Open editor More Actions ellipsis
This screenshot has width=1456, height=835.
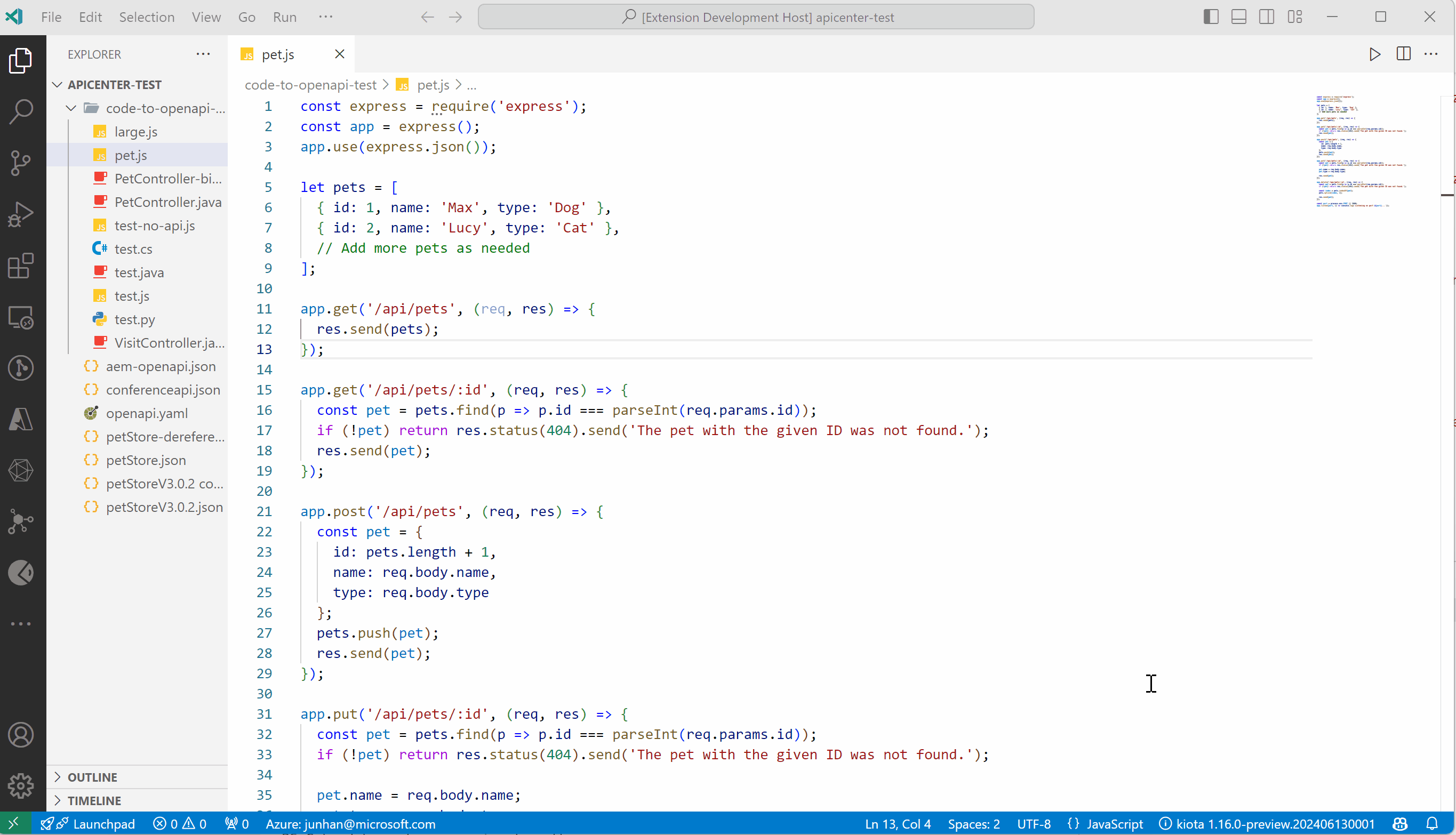pyautogui.click(x=1431, y=54)
